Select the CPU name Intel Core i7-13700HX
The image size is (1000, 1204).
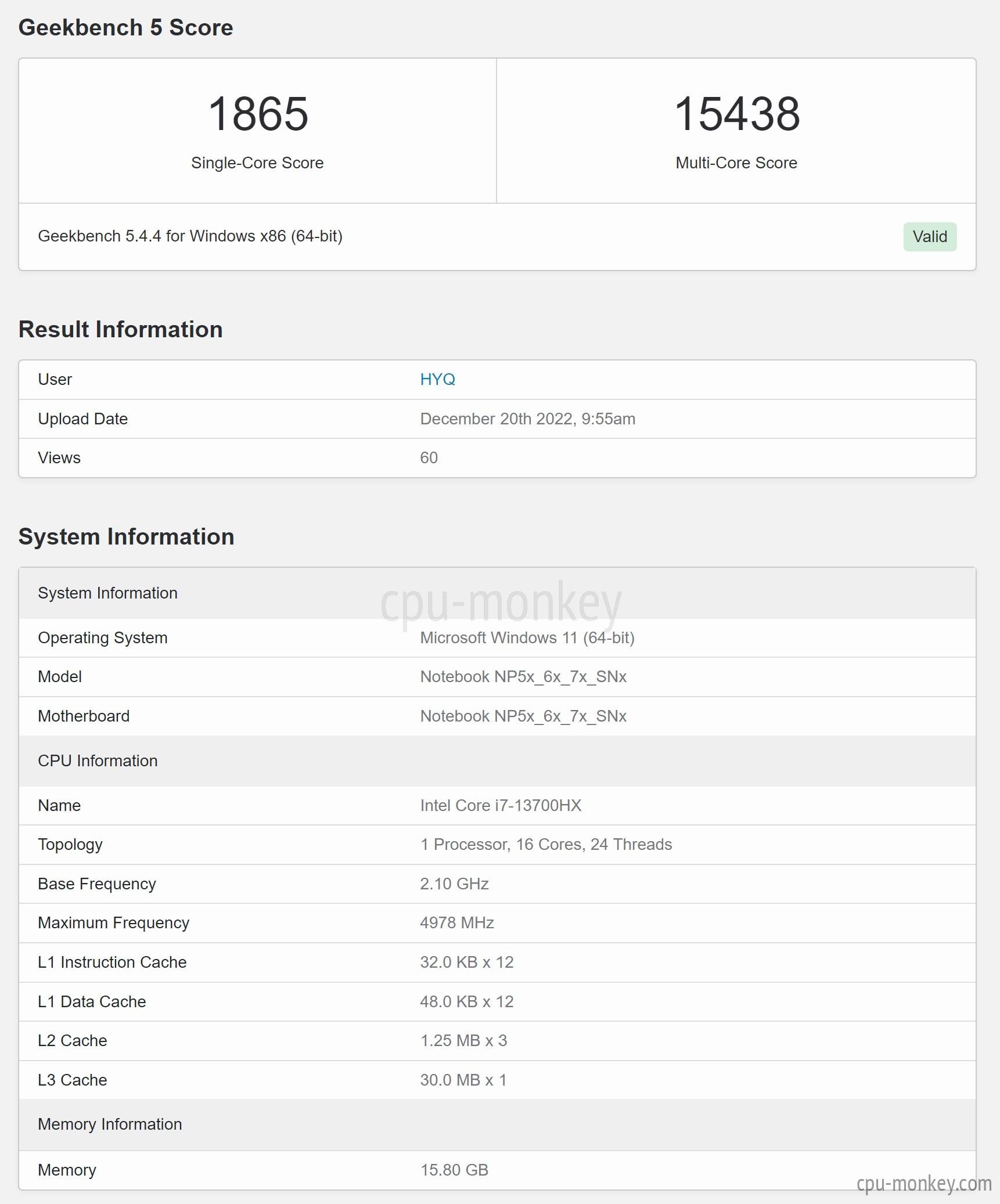click(501, 805)
